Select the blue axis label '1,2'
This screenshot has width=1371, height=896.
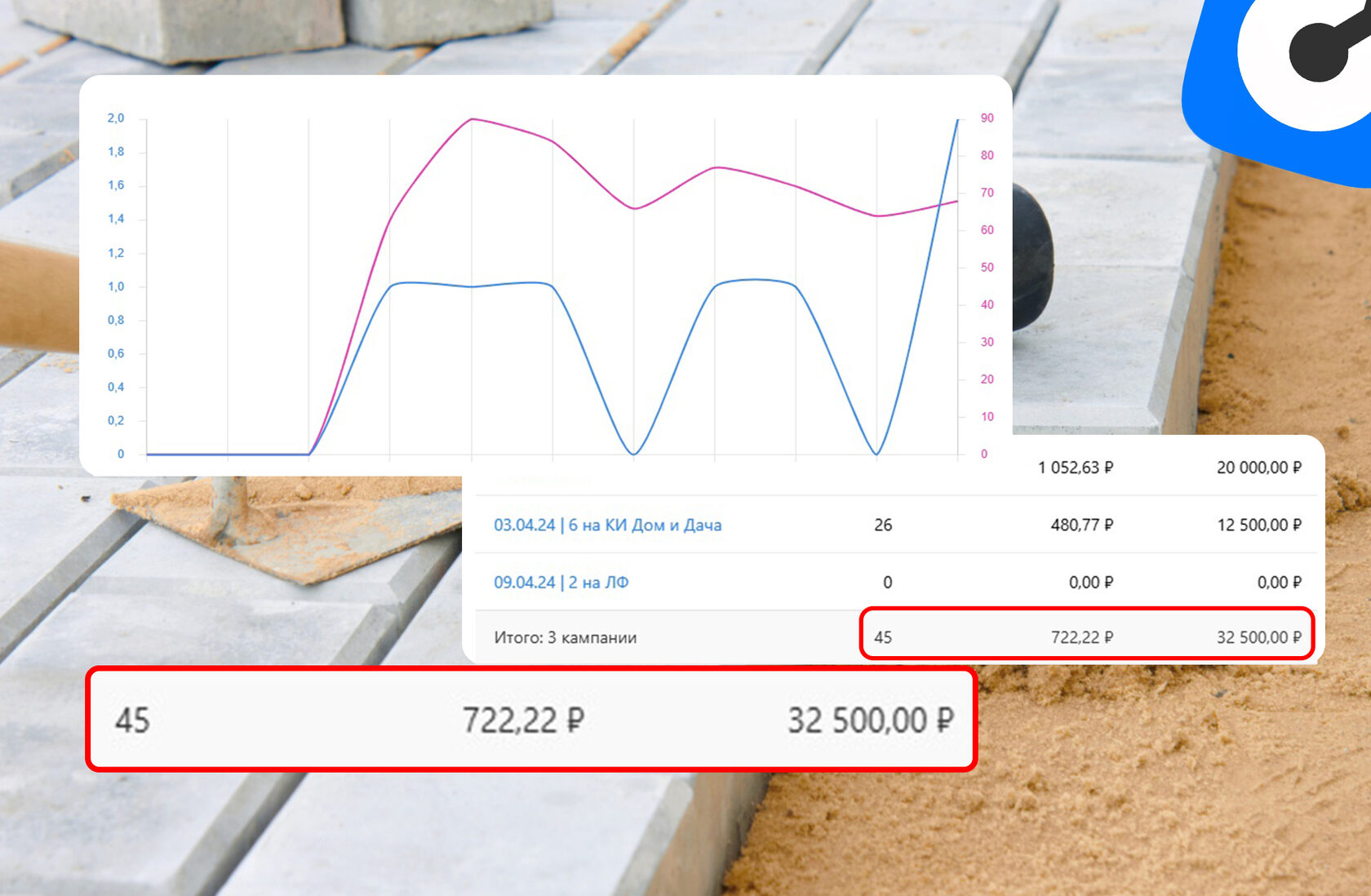[116, 253]
